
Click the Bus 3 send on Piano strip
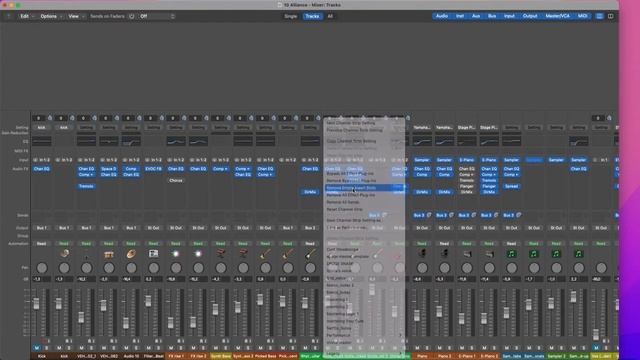pos(419,215)
